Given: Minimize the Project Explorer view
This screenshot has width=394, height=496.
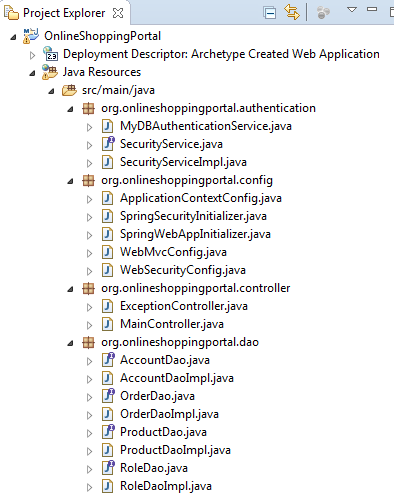Looking at the screenshot, I should pyautogui.click(x=372, y=9).
